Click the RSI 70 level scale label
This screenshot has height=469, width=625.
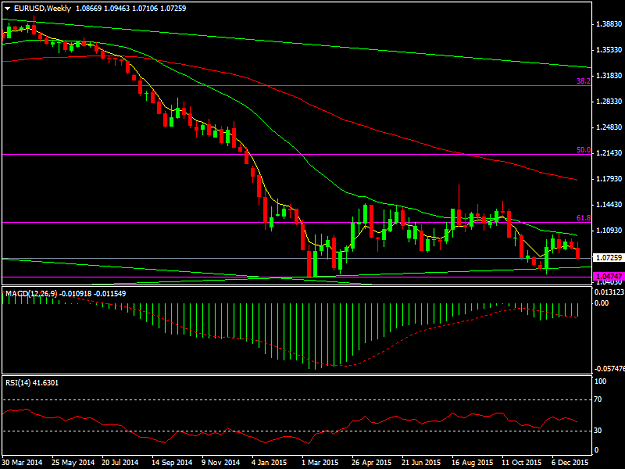(598, 399)
